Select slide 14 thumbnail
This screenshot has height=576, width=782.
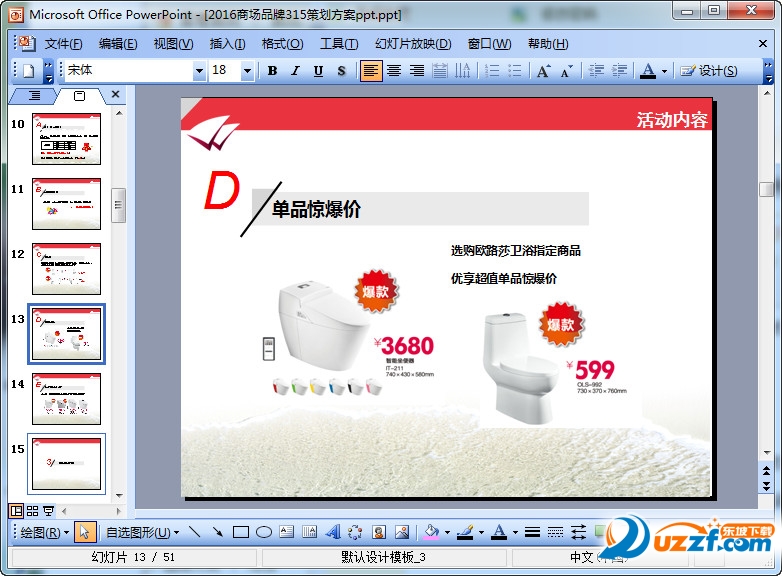click(66, 399)
